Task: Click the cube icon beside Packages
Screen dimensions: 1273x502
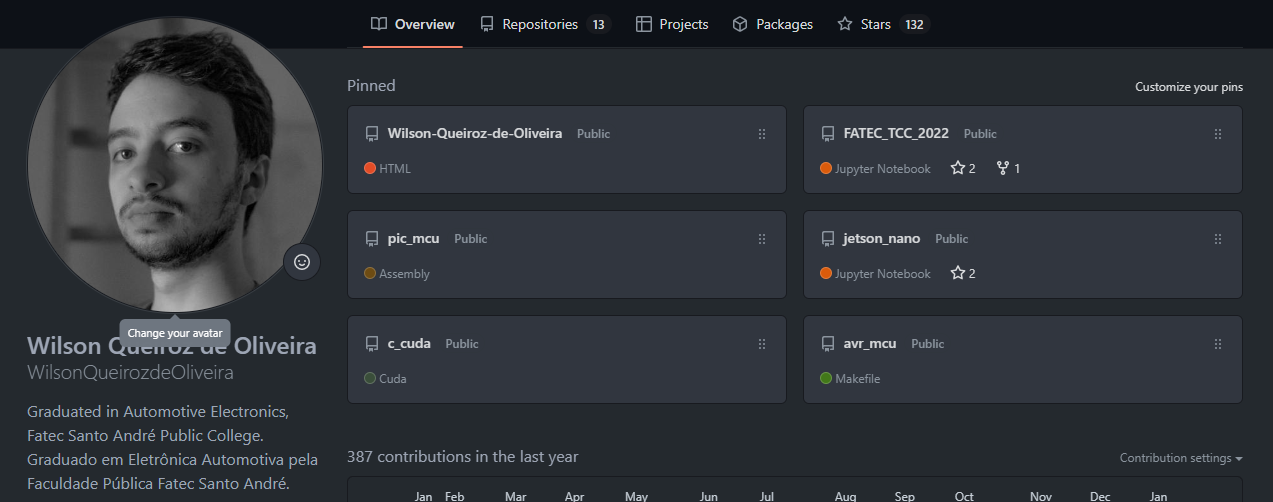Action: (x=740, y=24)
